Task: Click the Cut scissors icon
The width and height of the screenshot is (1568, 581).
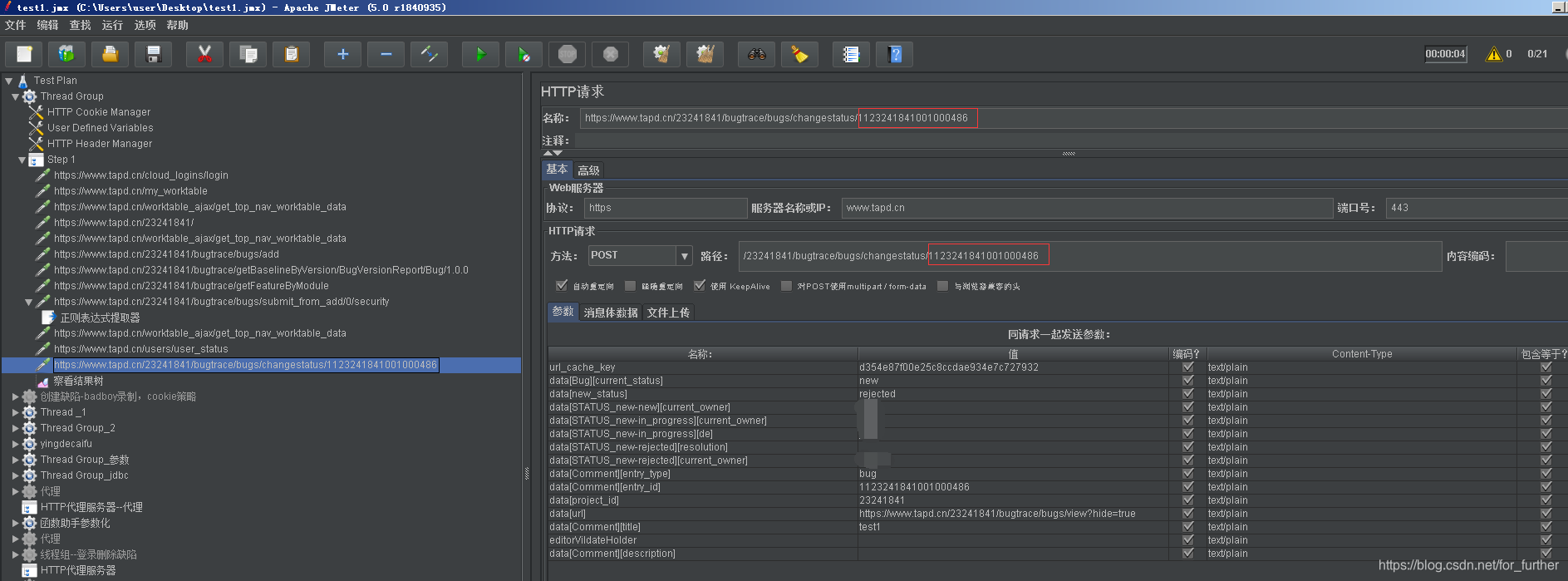Action: coord(204,55)
